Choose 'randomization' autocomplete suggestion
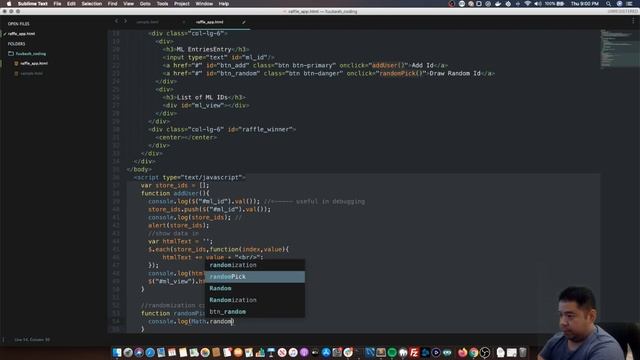640x360 pixels. tap(255, 265)
